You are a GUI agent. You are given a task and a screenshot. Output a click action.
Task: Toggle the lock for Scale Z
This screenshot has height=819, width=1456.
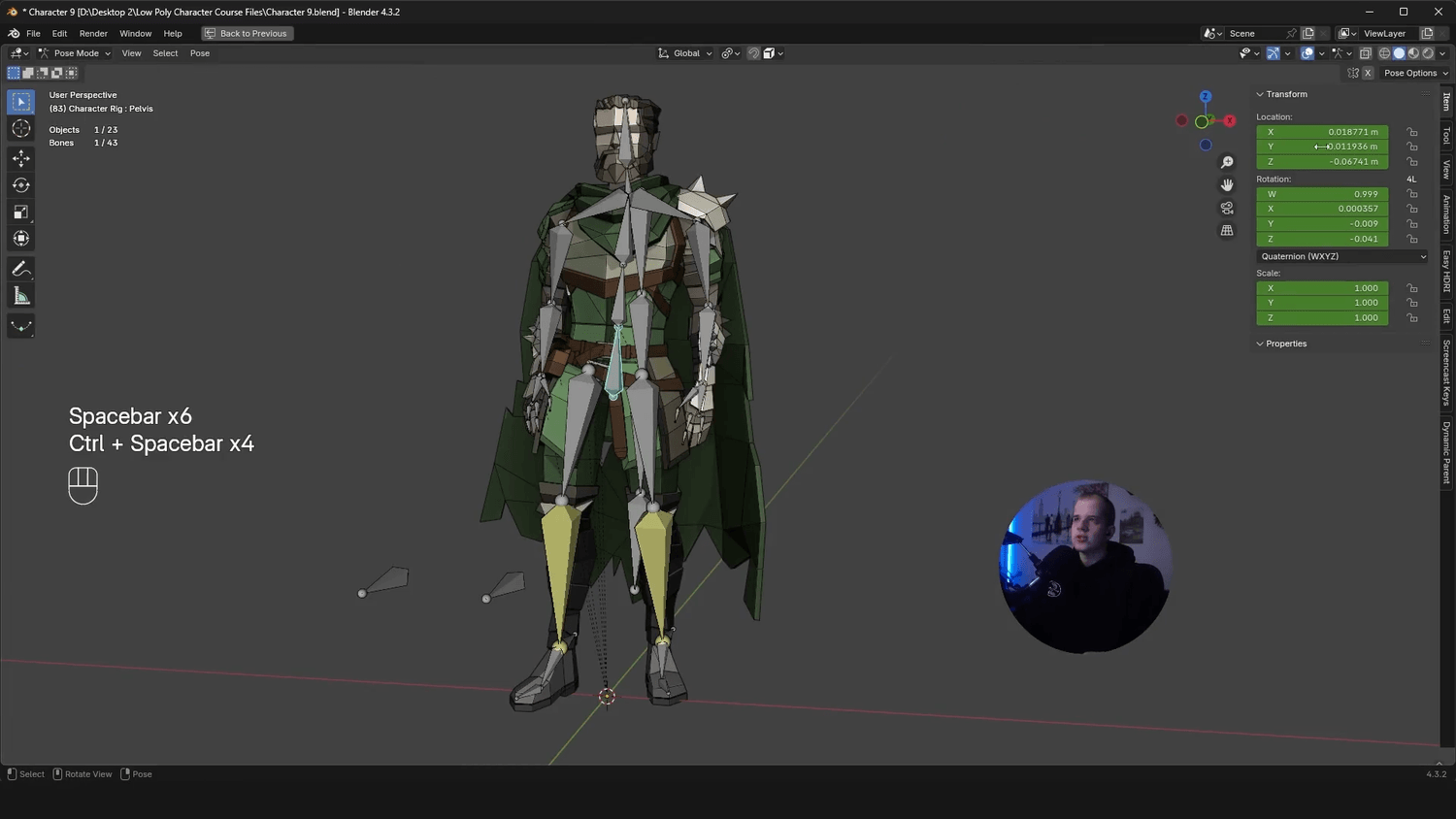pyautogui.click(x=1412, y=318)
